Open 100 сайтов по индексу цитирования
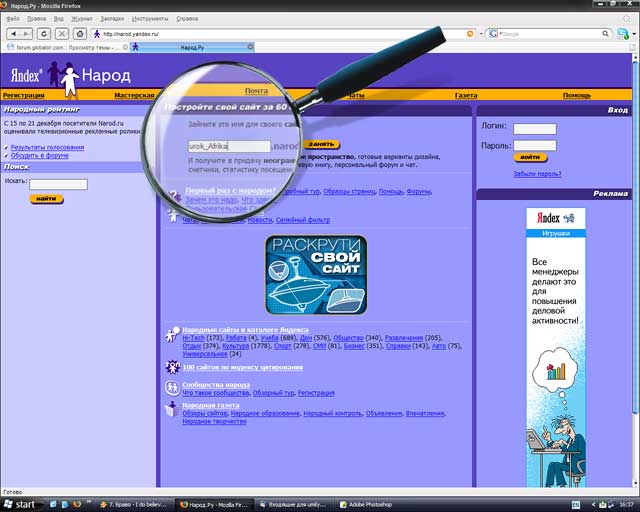This screenshot has width=640, height=512. pyautogui.click(x=242, y=367)
